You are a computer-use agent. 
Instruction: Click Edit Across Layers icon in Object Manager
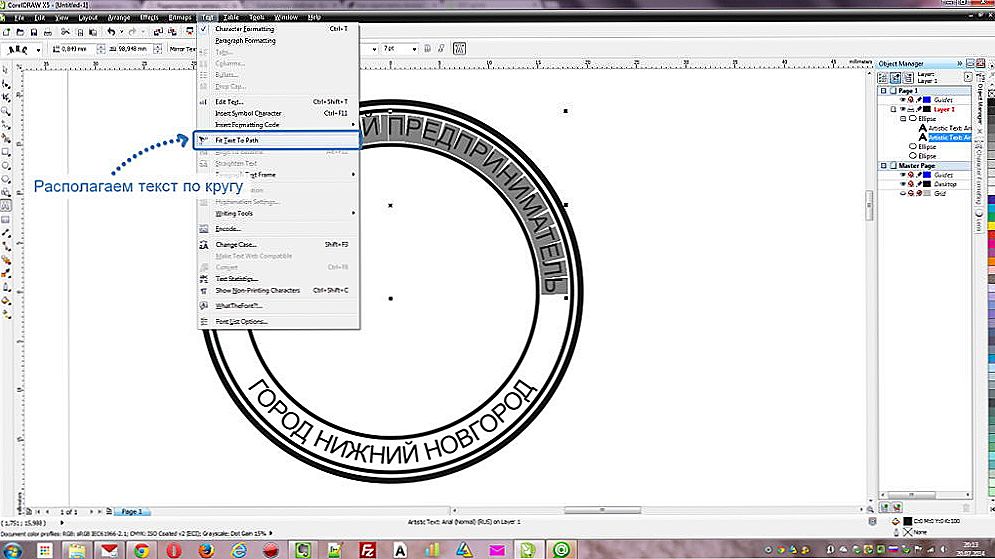(x=895, y=77)
